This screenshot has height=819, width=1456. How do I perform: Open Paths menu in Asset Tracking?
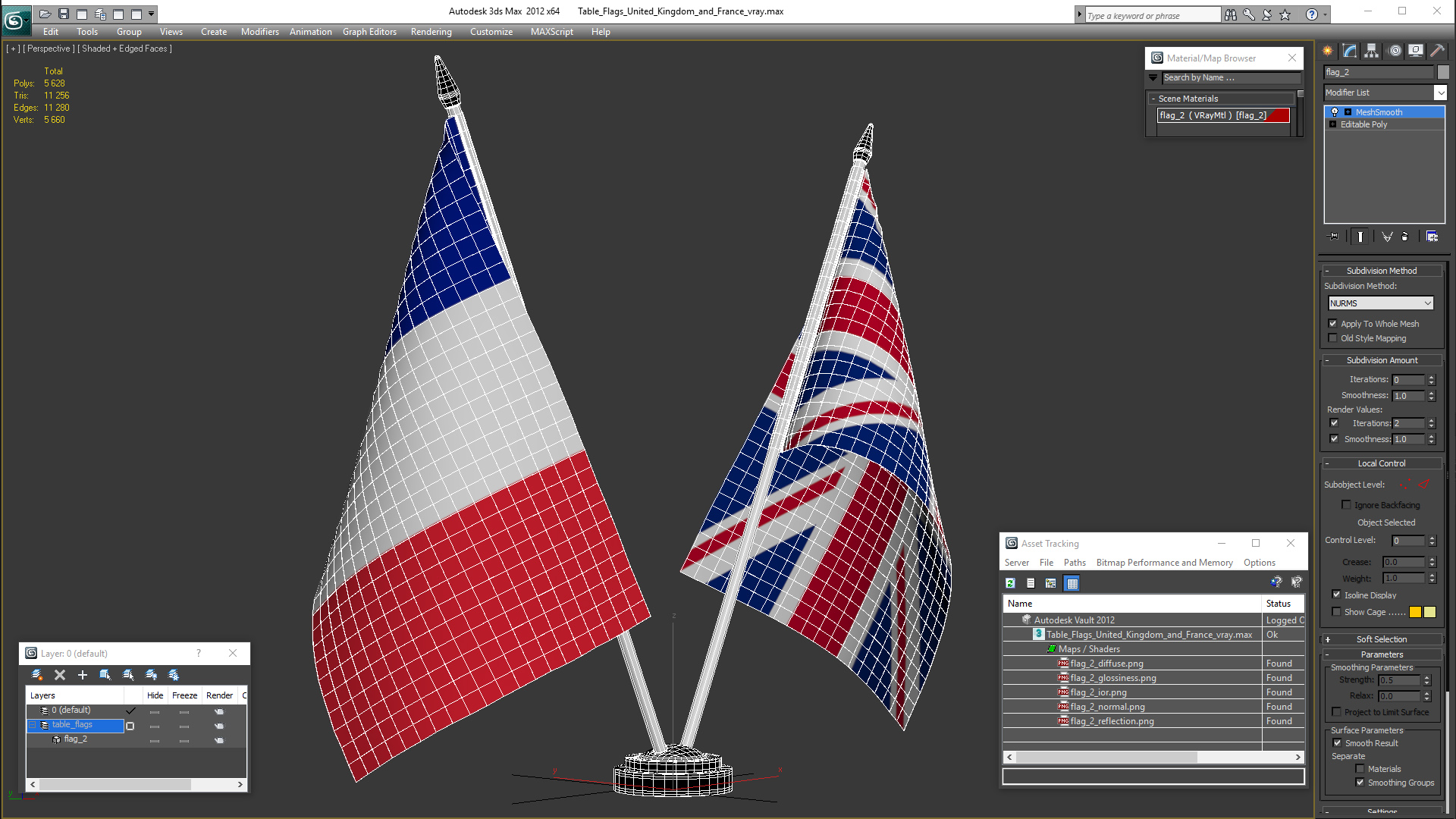click(x=1075, y=563)
